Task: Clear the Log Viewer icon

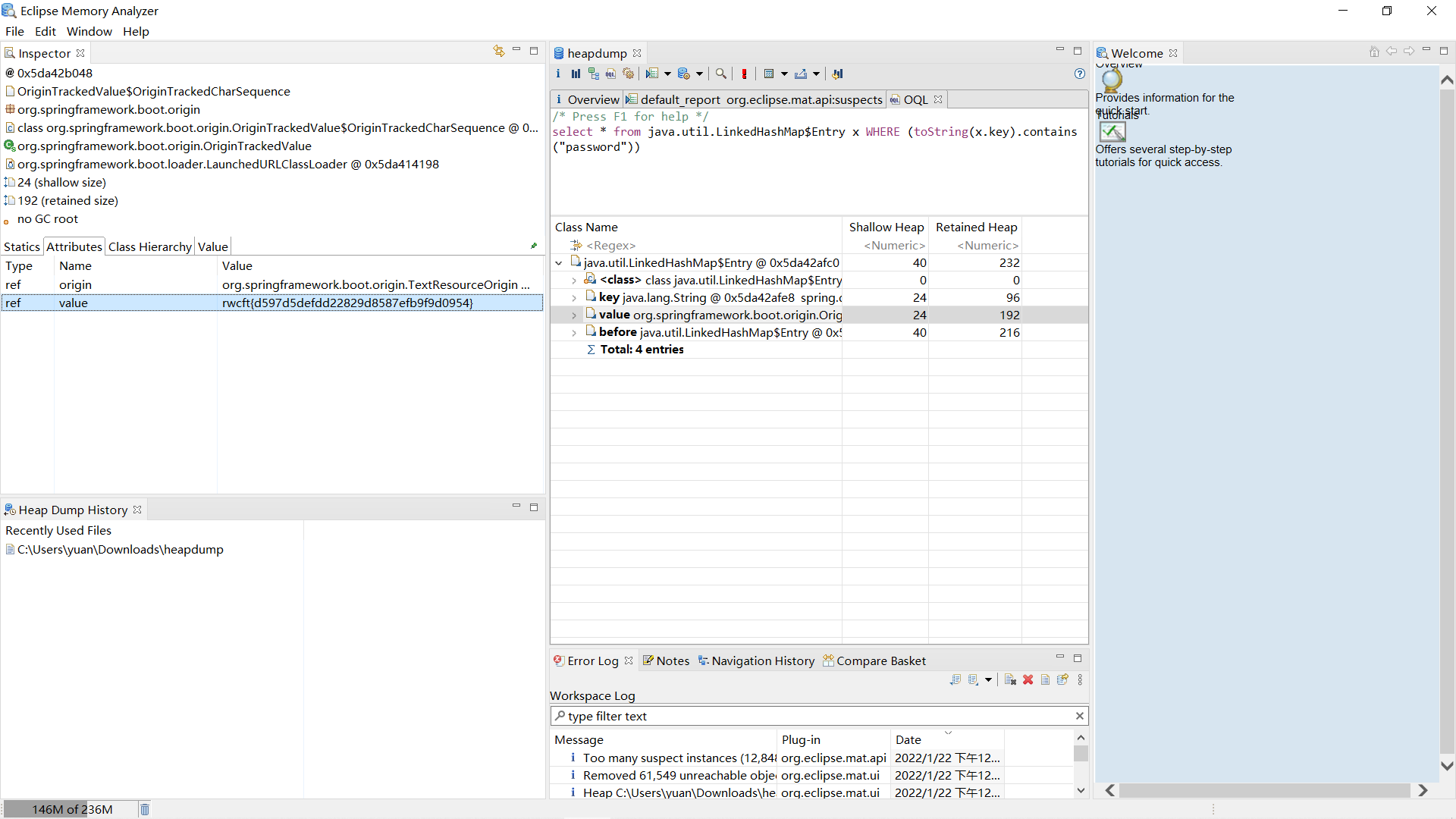Action: [1010, 679]
